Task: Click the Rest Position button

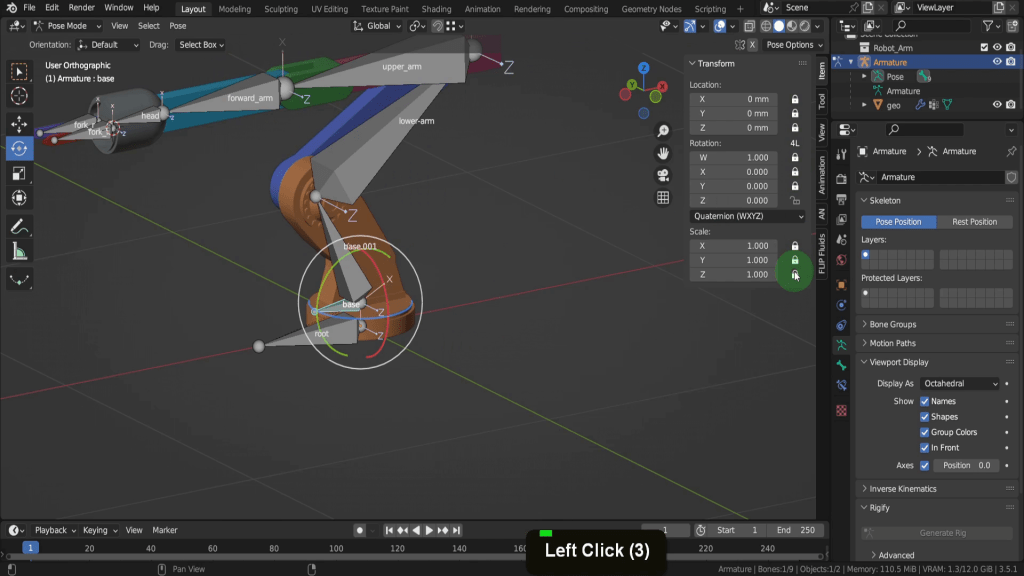Action: 974,222
